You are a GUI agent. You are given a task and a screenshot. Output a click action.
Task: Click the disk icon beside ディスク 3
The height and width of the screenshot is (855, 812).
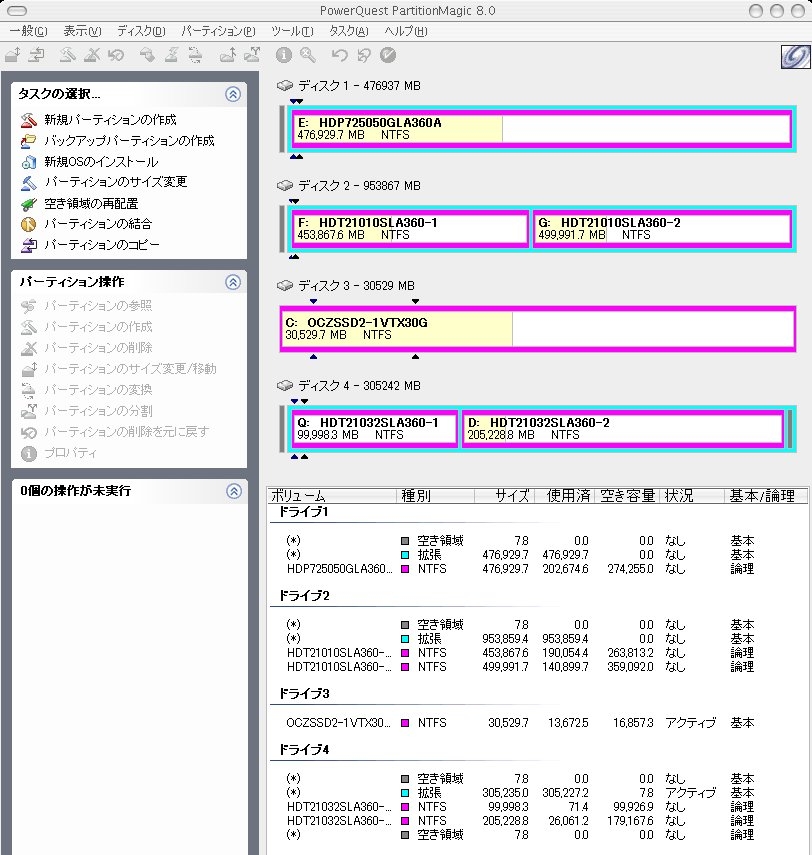pos(285,286)
